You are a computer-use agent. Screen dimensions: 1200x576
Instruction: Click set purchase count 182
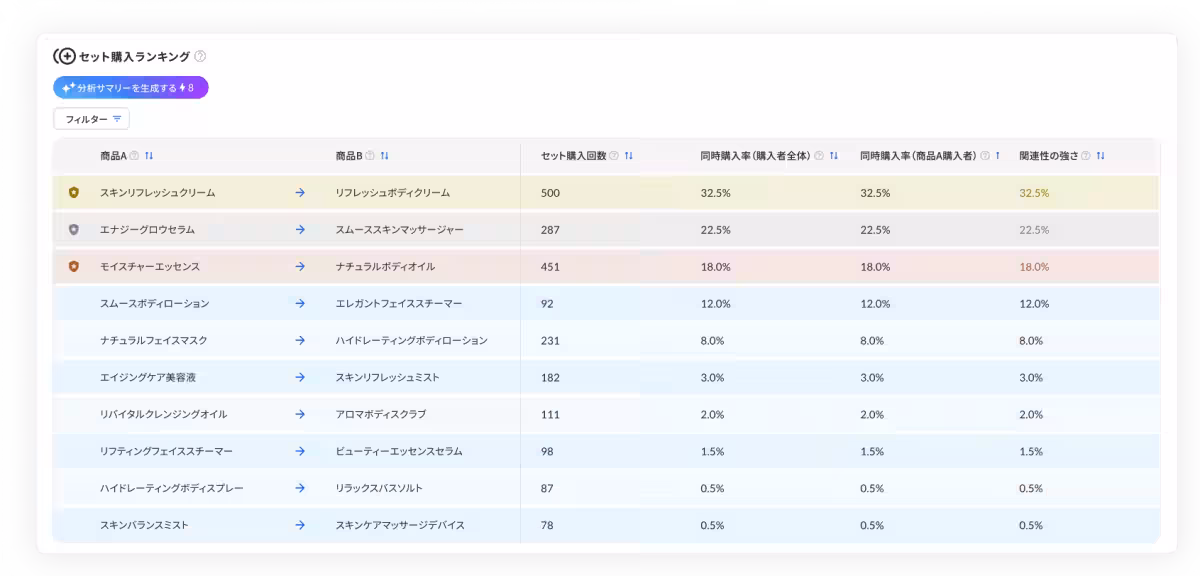tap(550, 377)
